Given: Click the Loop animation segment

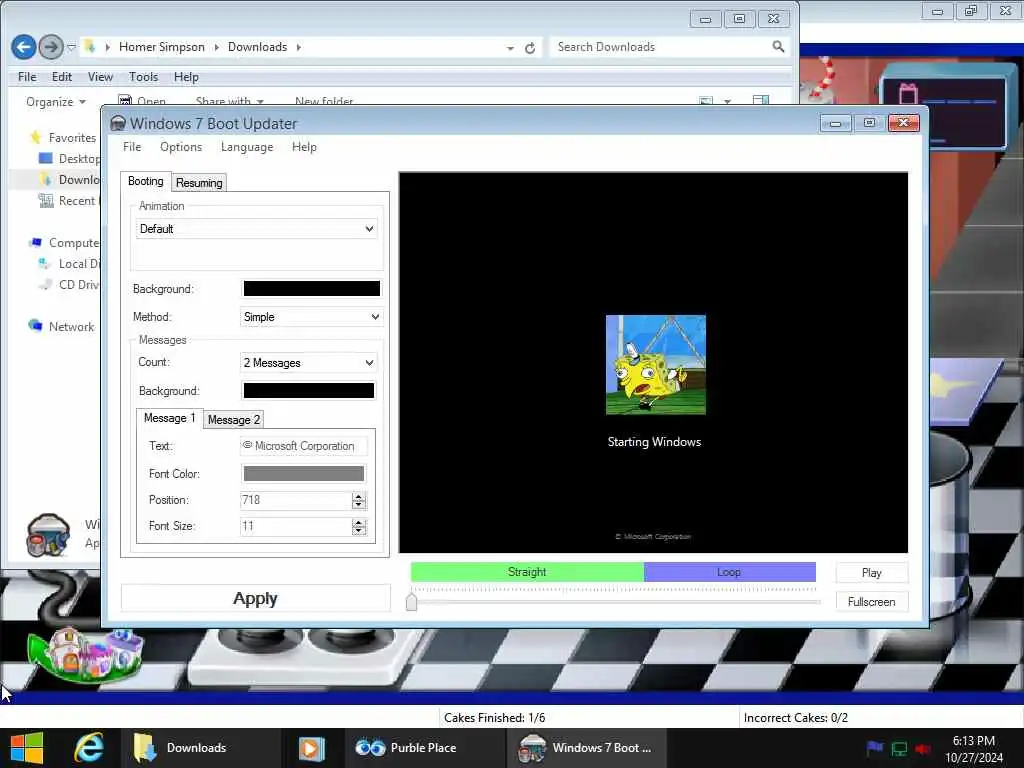Looking at the screenshot, I should pyautogui.click(x=729, y=571).
